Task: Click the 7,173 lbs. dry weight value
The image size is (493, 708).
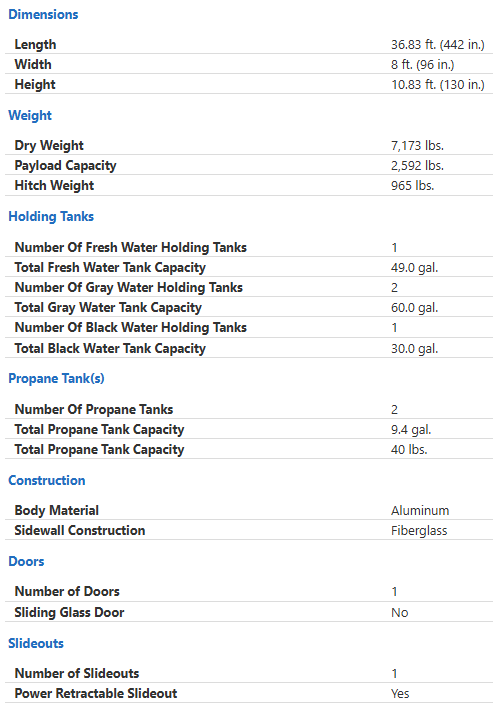Action: coord(417,146)
